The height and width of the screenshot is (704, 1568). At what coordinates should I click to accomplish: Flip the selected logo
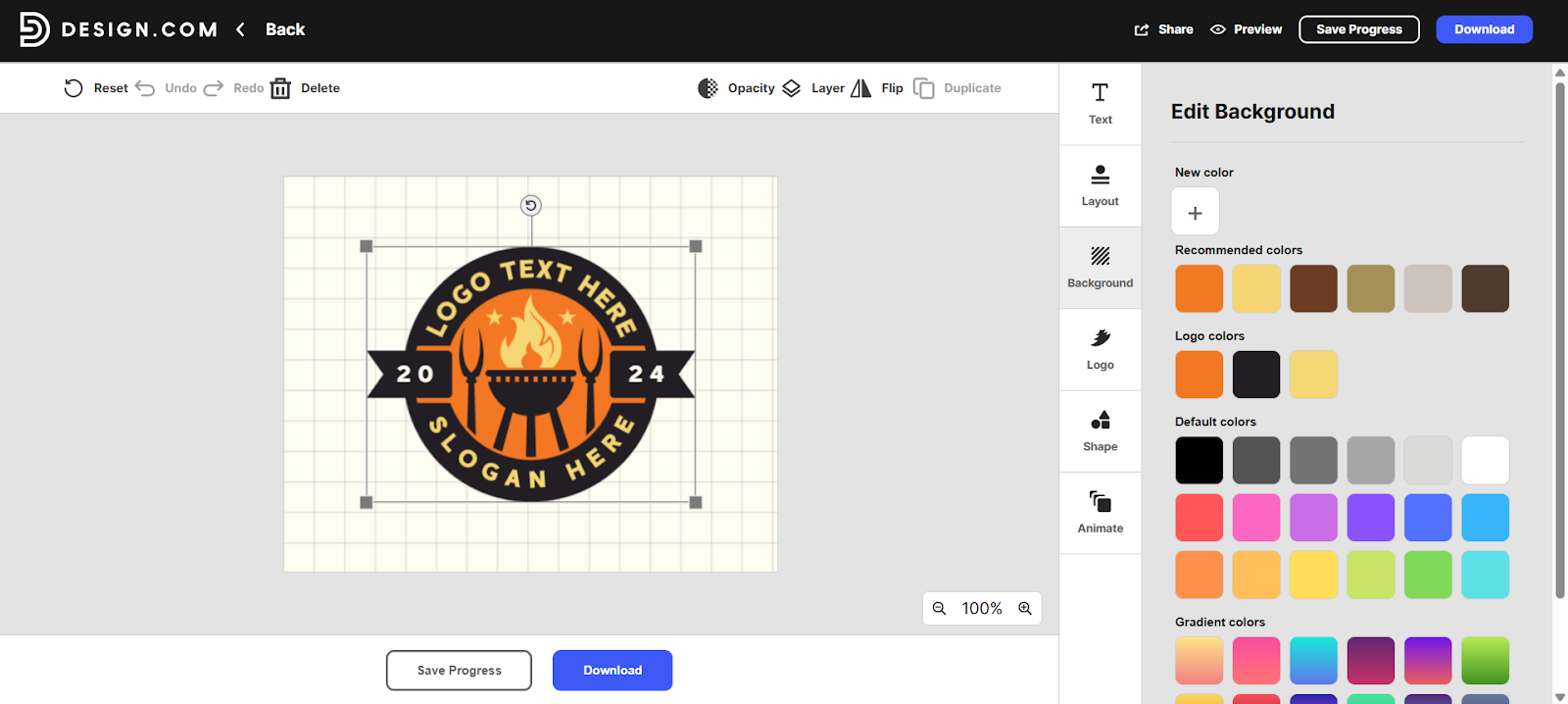(877, 88)
